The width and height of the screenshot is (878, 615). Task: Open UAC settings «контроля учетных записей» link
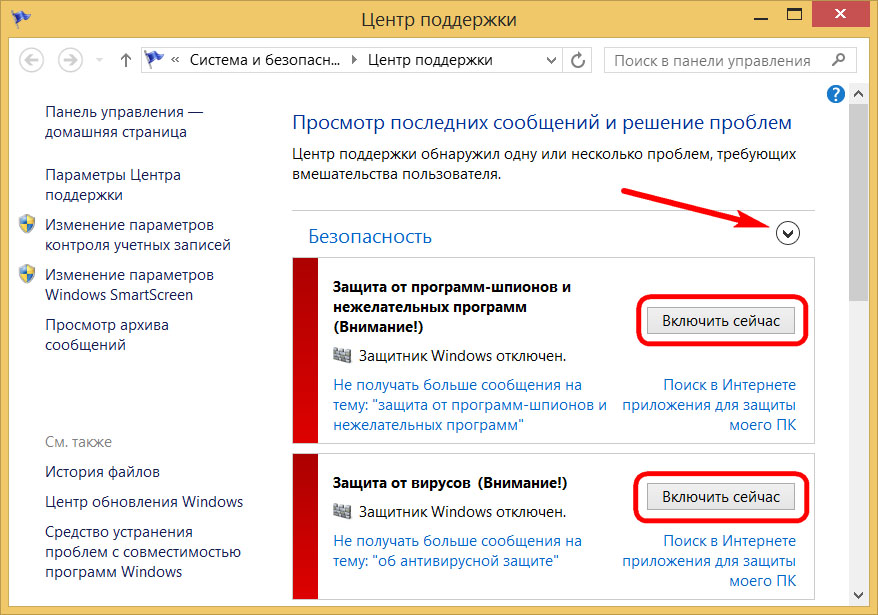click(138, 235)
